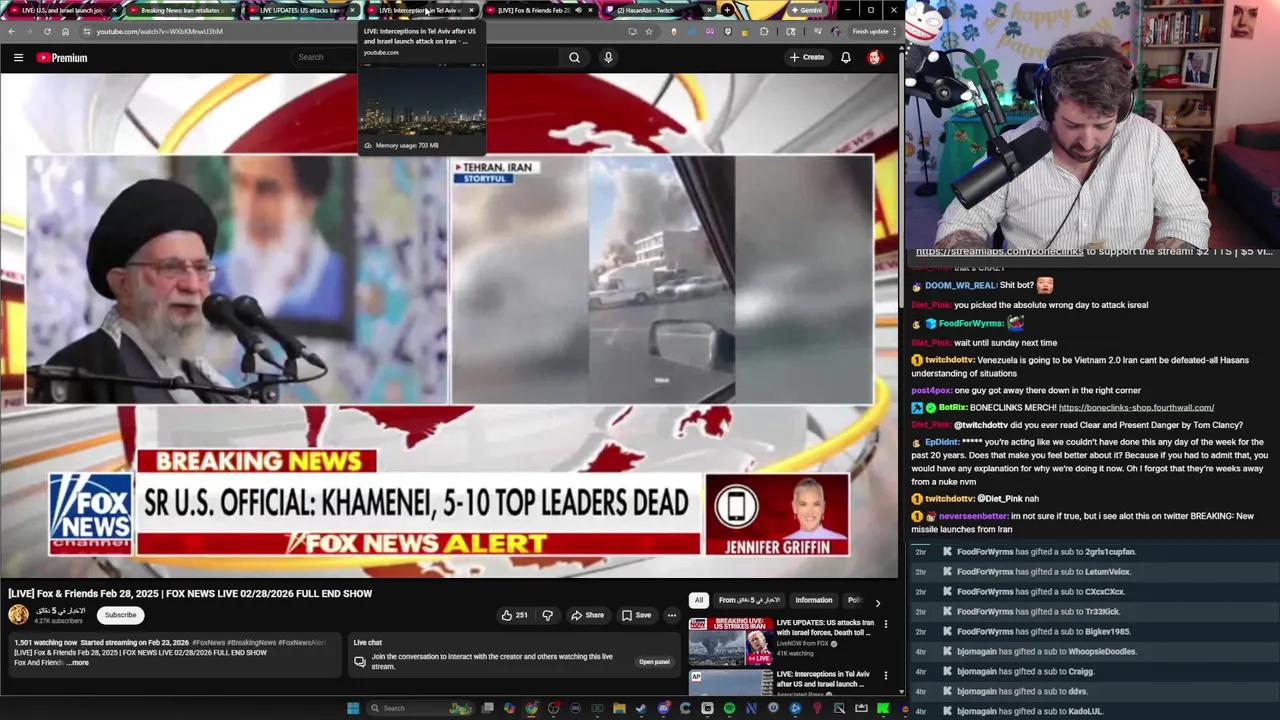The image size is (1280, 720).
Task: Open Gemini button in the title bar
Action: point(806,10)
